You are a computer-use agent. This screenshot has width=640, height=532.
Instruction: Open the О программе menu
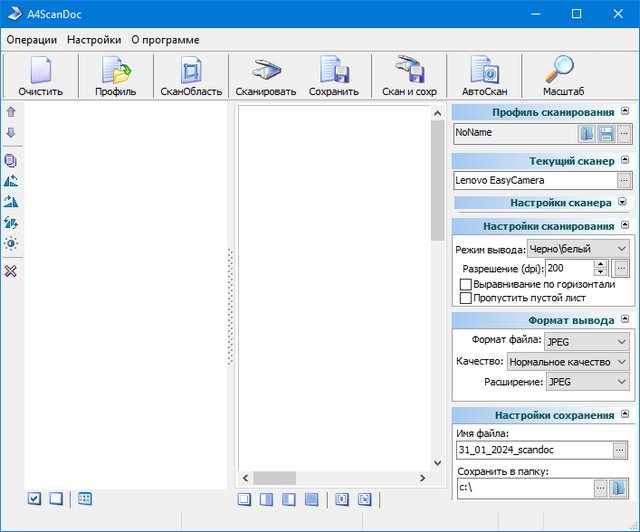tap(165, 40)
